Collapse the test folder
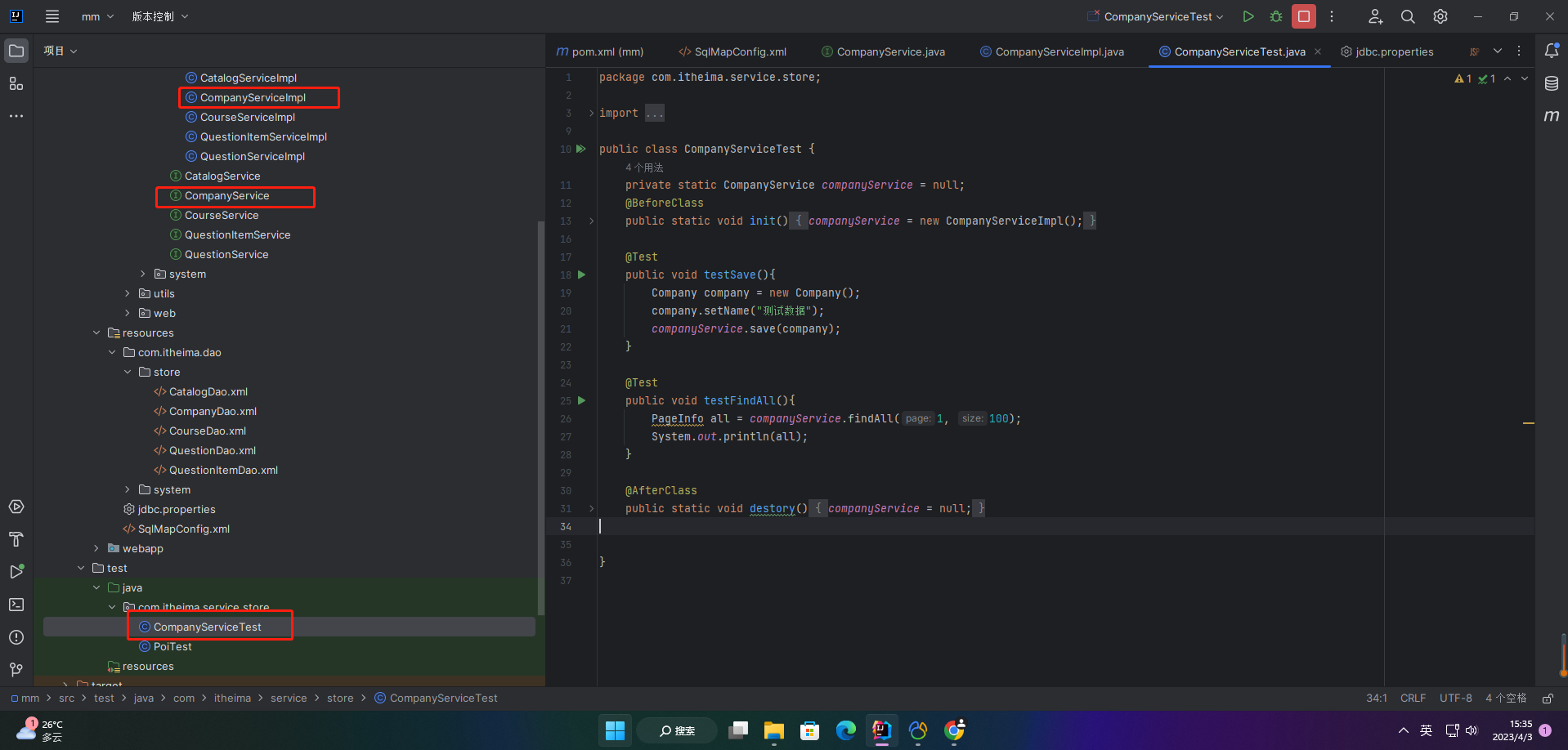Image resolution: width=1568 pixels, height=750 pixels. coord(80,569)
